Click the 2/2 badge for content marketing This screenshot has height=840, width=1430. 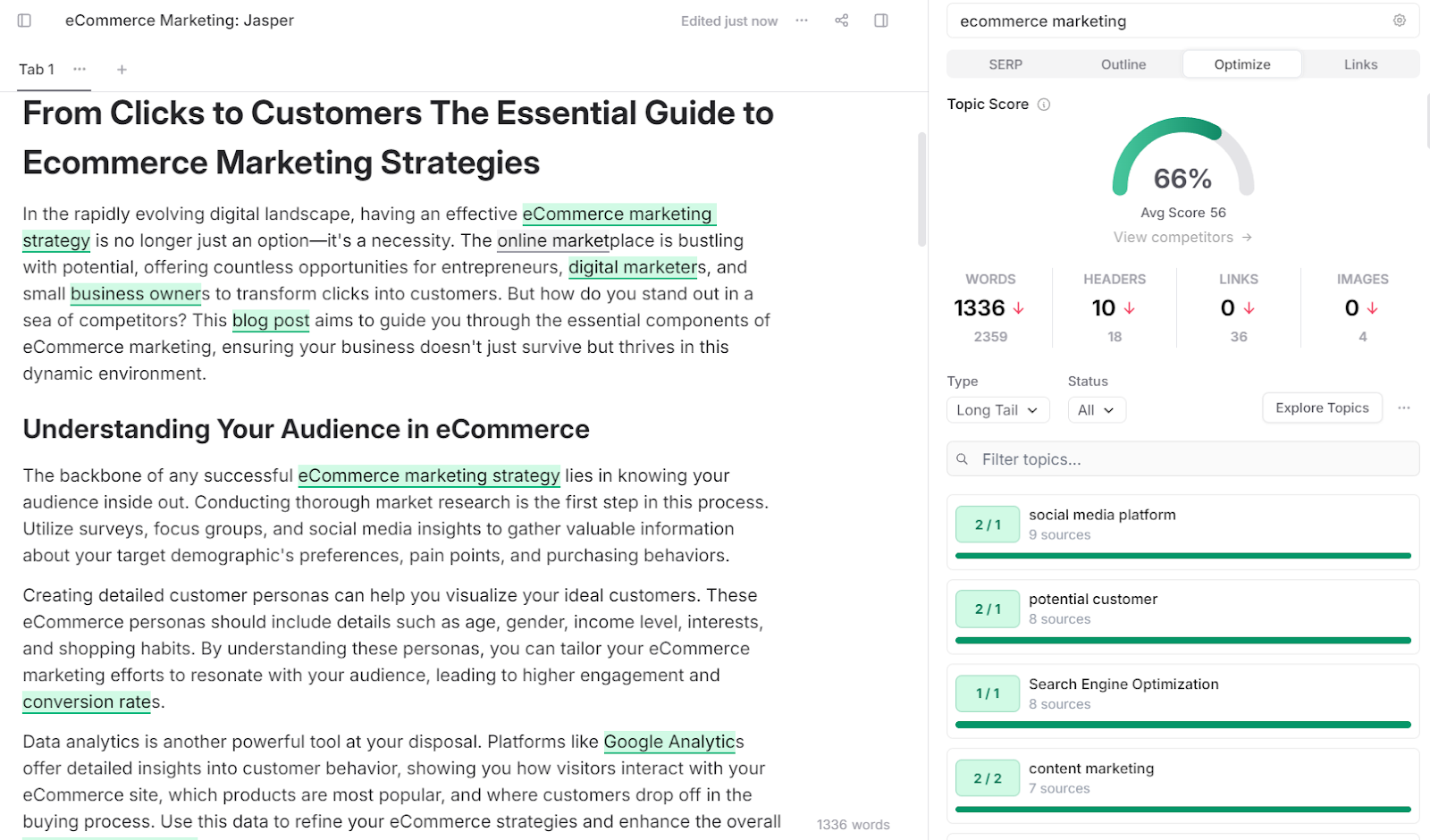(988, 778)
